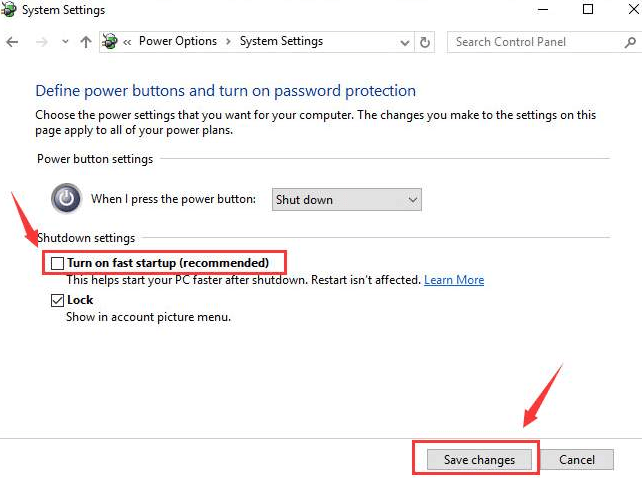Show hidden breadcrumb levels via double chevron

pyautogui.click(x=127, y=42)
